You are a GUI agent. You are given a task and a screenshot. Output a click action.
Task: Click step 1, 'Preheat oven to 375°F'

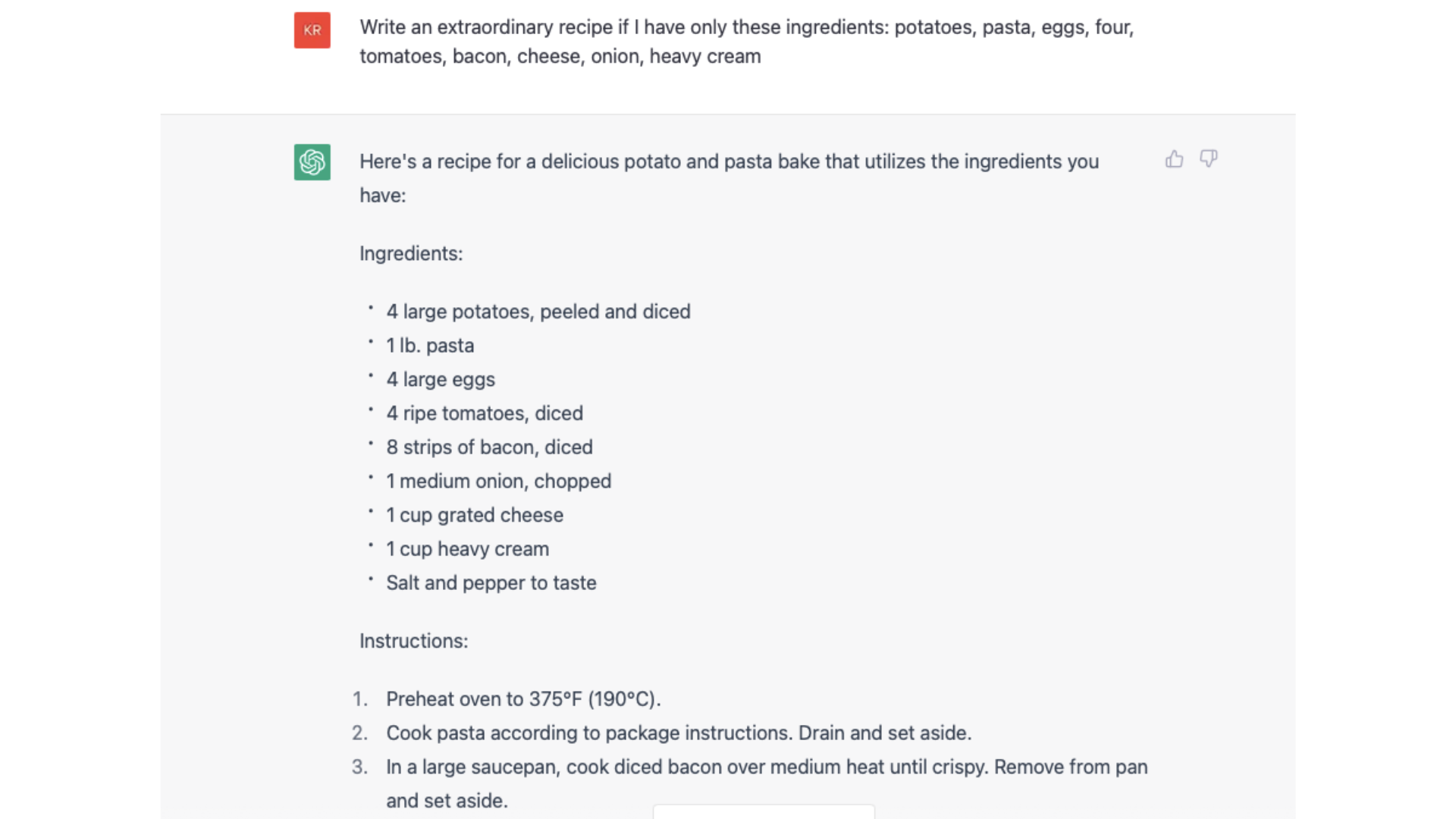click(523, 699)
